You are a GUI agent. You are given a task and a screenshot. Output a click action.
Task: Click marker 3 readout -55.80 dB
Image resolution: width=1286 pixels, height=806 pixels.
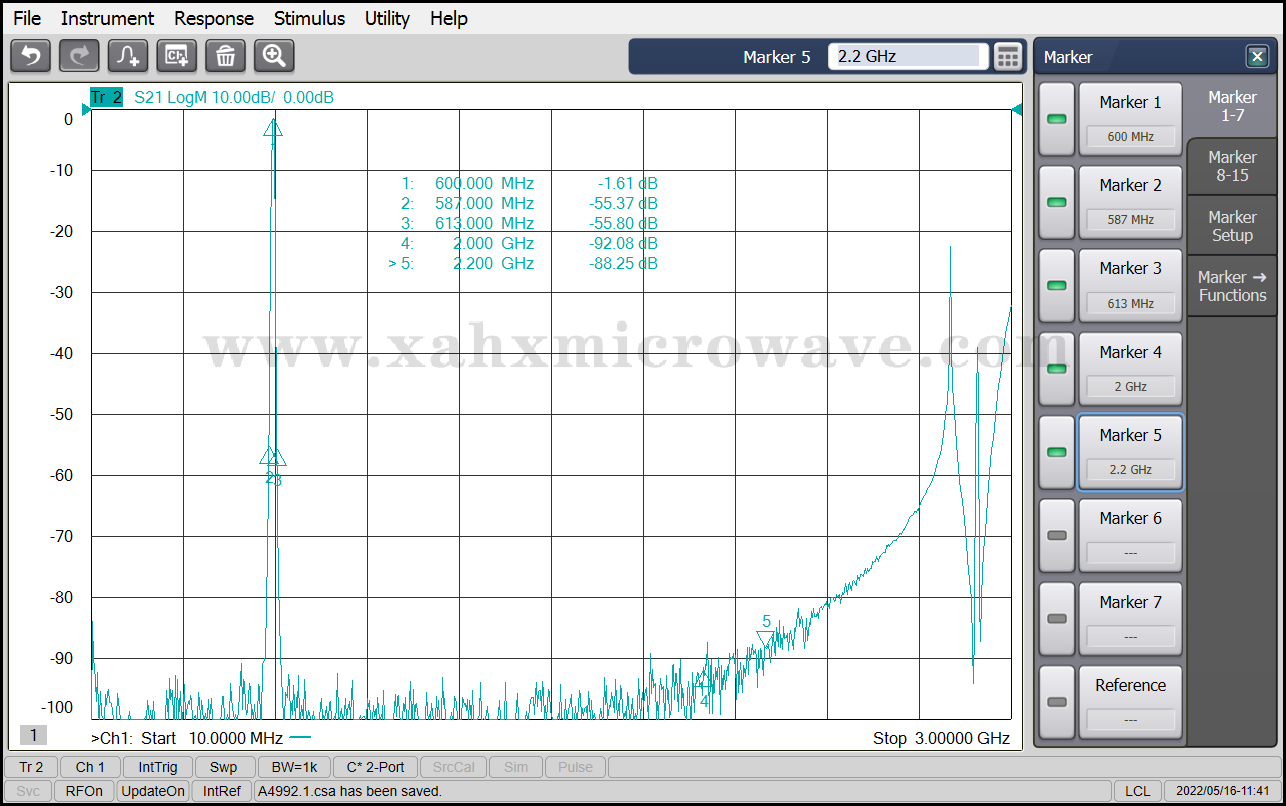tap(624, 223)
